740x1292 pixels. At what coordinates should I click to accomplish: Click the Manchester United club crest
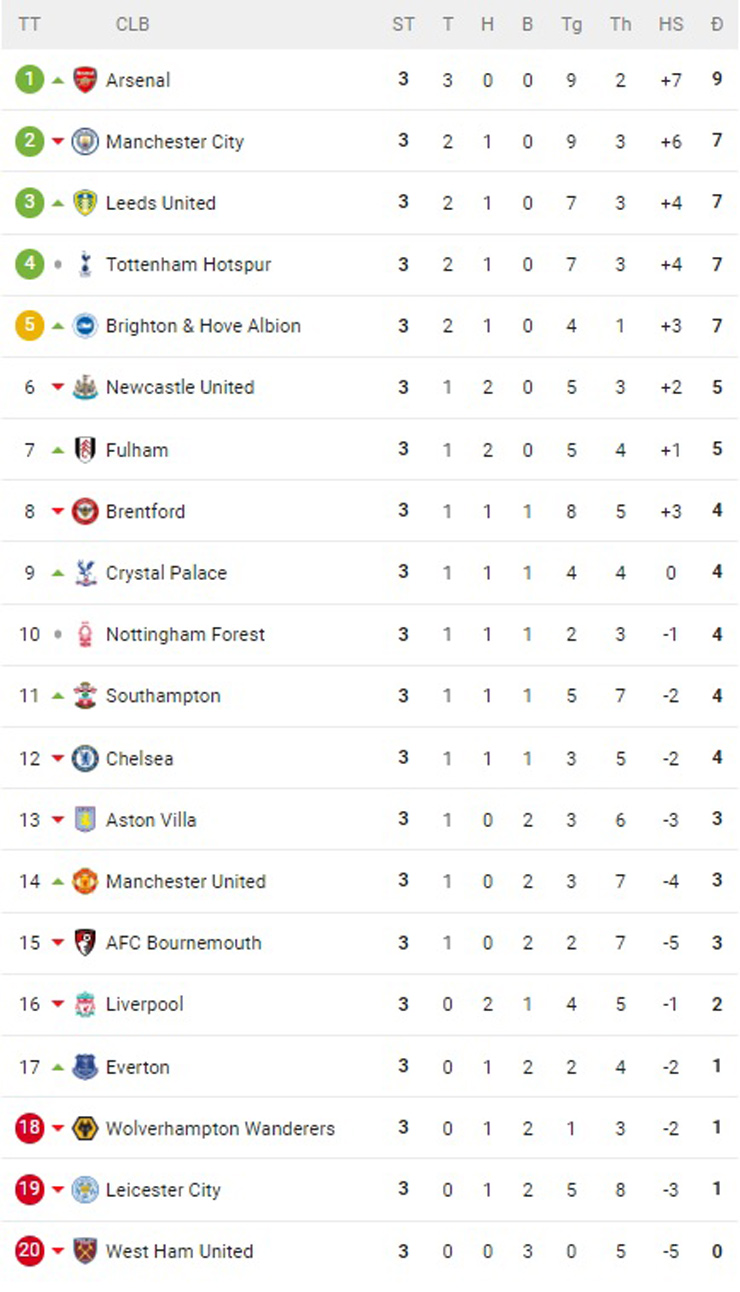(85, 881)
